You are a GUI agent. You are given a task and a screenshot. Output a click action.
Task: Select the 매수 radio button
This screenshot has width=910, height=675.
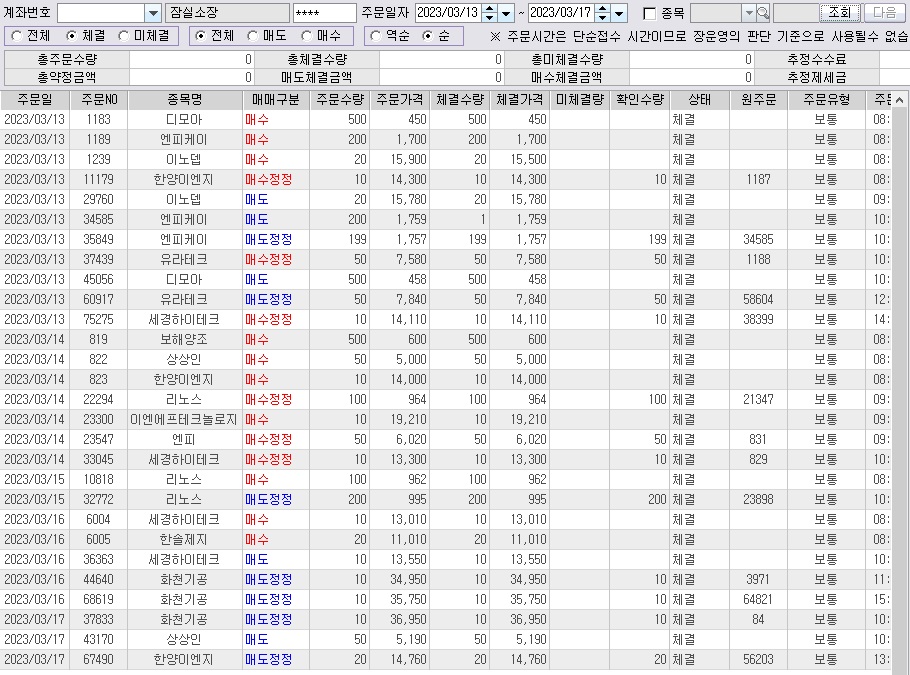tap(308, 36)
